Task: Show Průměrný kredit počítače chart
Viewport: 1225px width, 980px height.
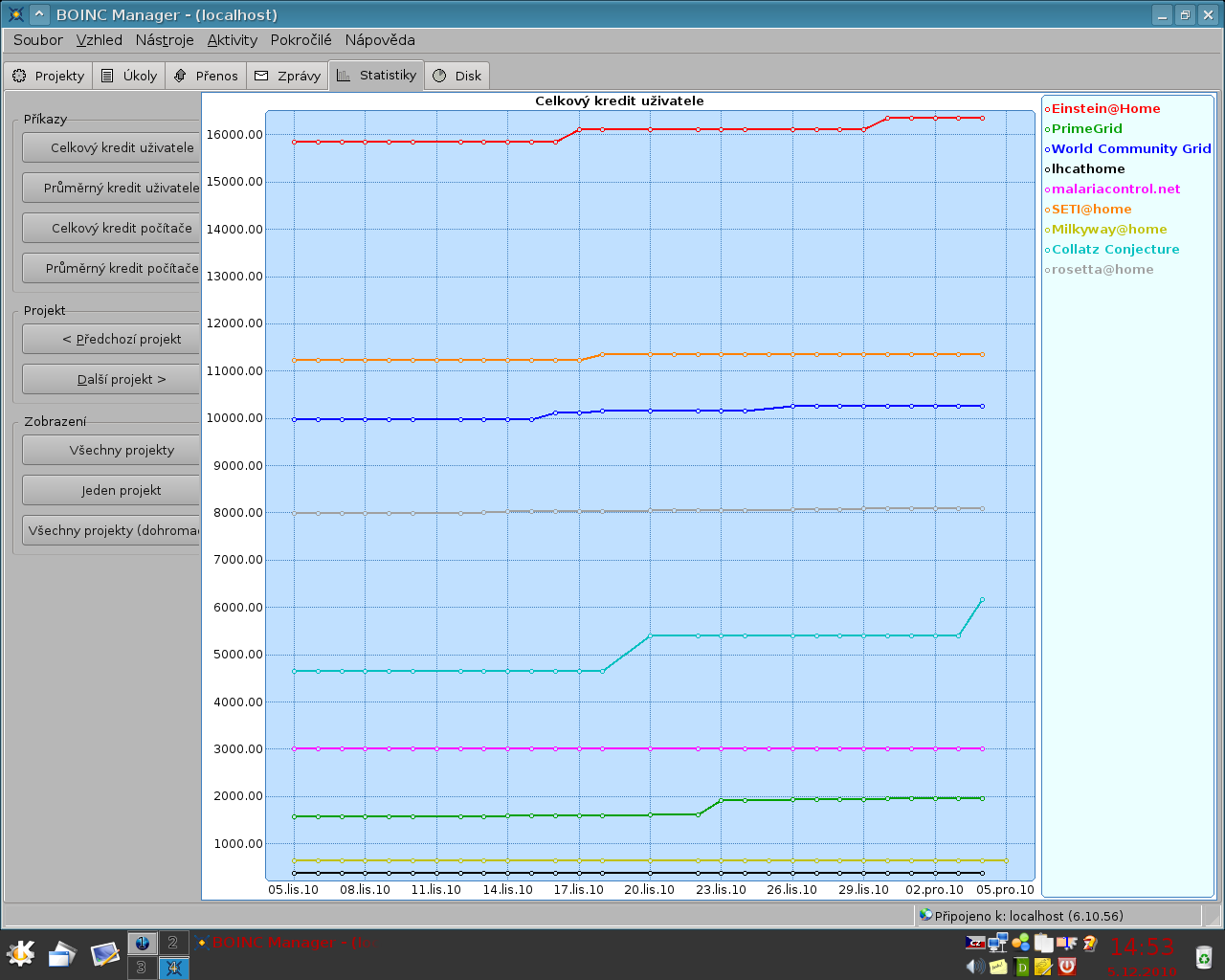Action: [x=111, y=268]
